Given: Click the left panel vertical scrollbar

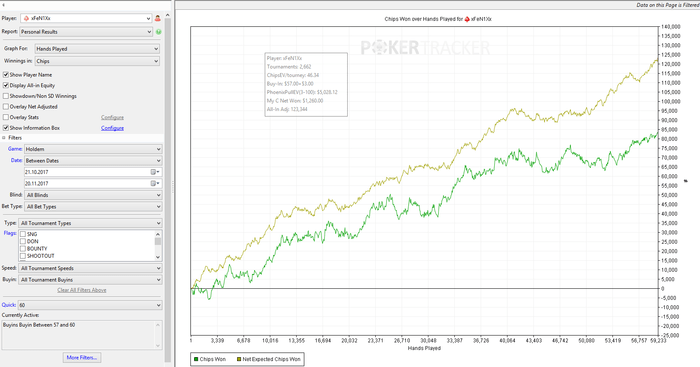Looking at the screenshot, I should [168, 188].
